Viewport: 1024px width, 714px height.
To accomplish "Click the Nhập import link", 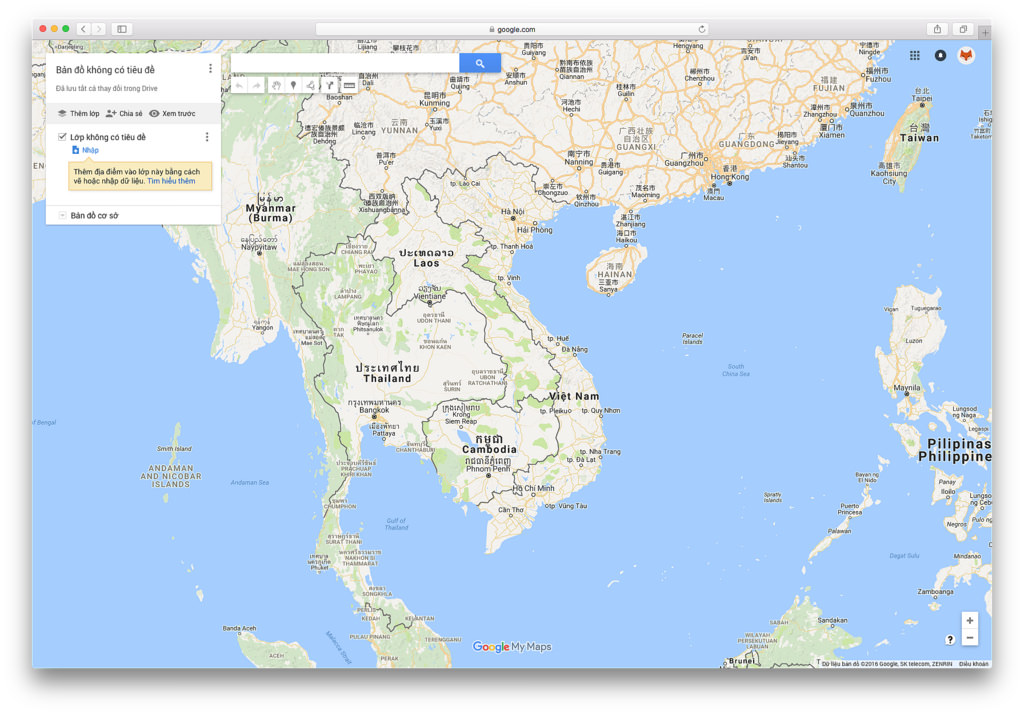I will (86, 150).
